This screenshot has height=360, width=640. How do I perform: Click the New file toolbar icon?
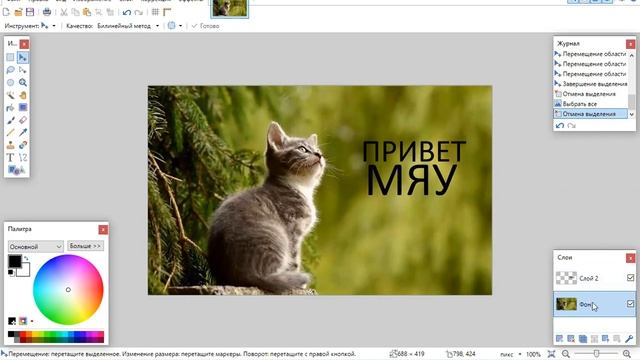pos(6,12)
